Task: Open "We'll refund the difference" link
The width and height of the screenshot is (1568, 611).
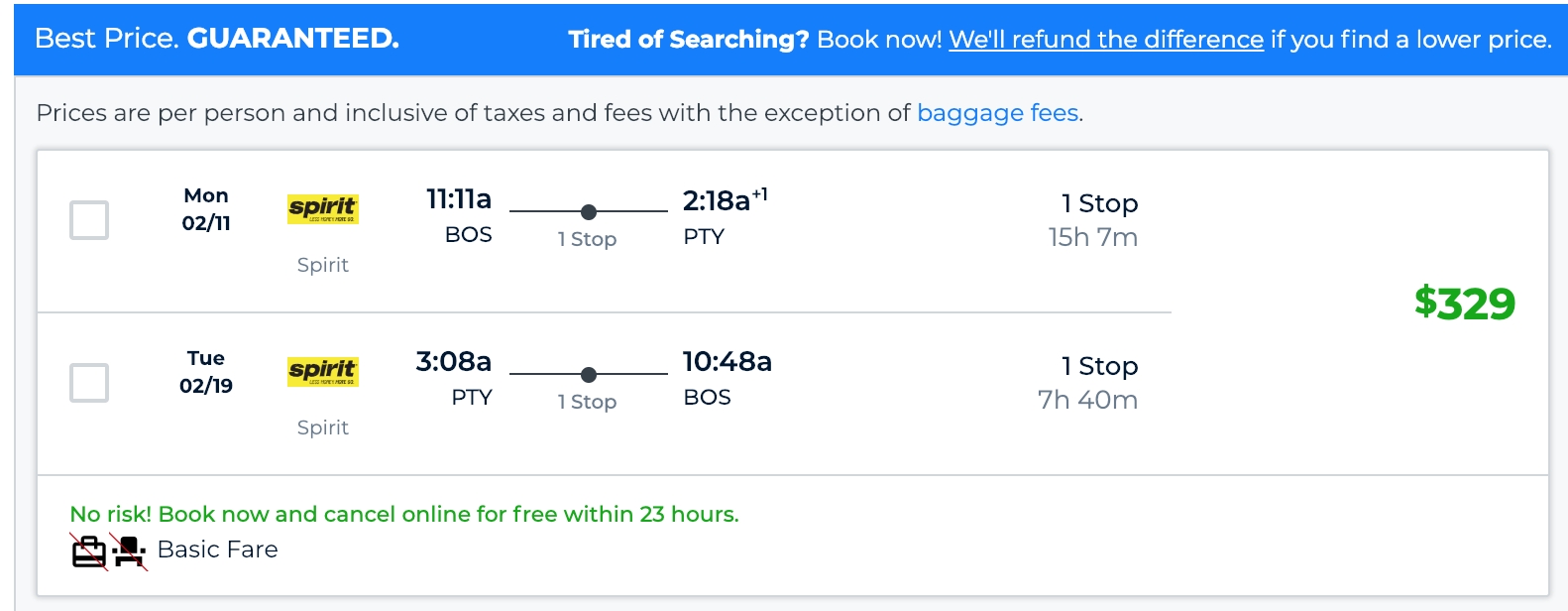Action: pos(1106,40)
